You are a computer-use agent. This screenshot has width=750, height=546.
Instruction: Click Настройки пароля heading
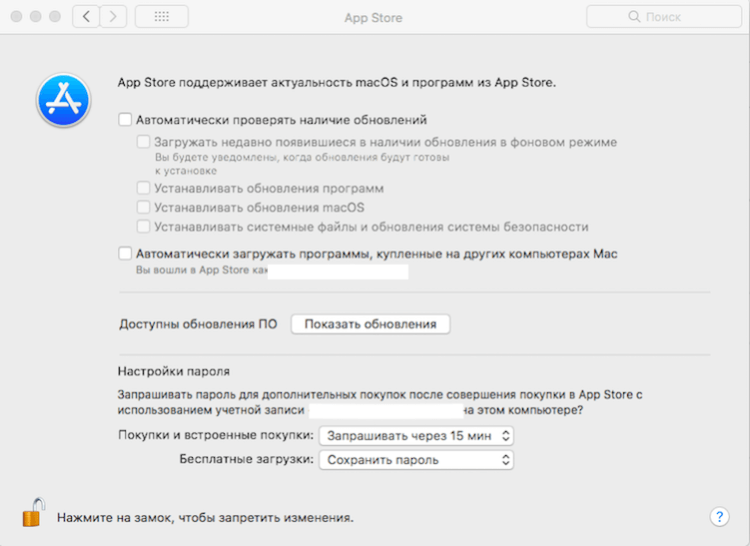pyautogui.click(x=174, y=371)
